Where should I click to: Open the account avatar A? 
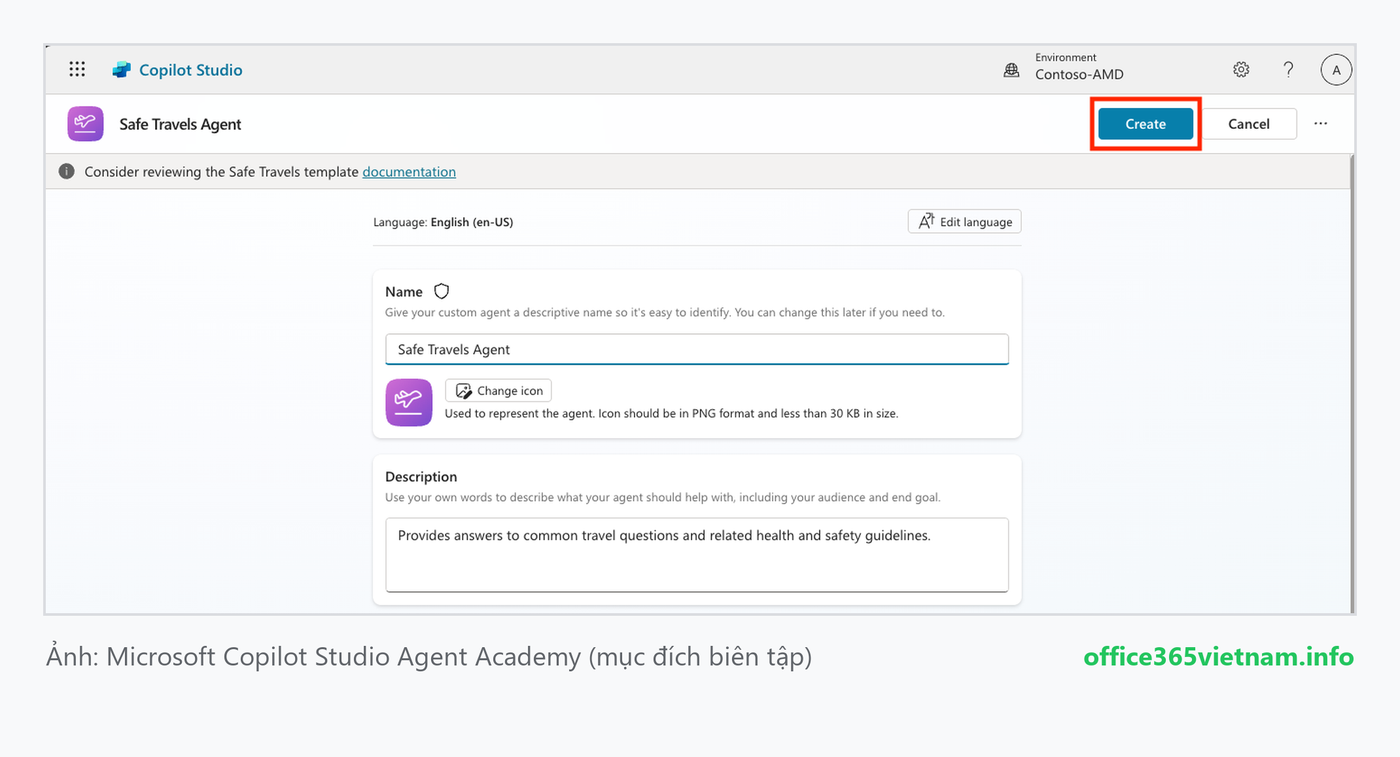1336,70
